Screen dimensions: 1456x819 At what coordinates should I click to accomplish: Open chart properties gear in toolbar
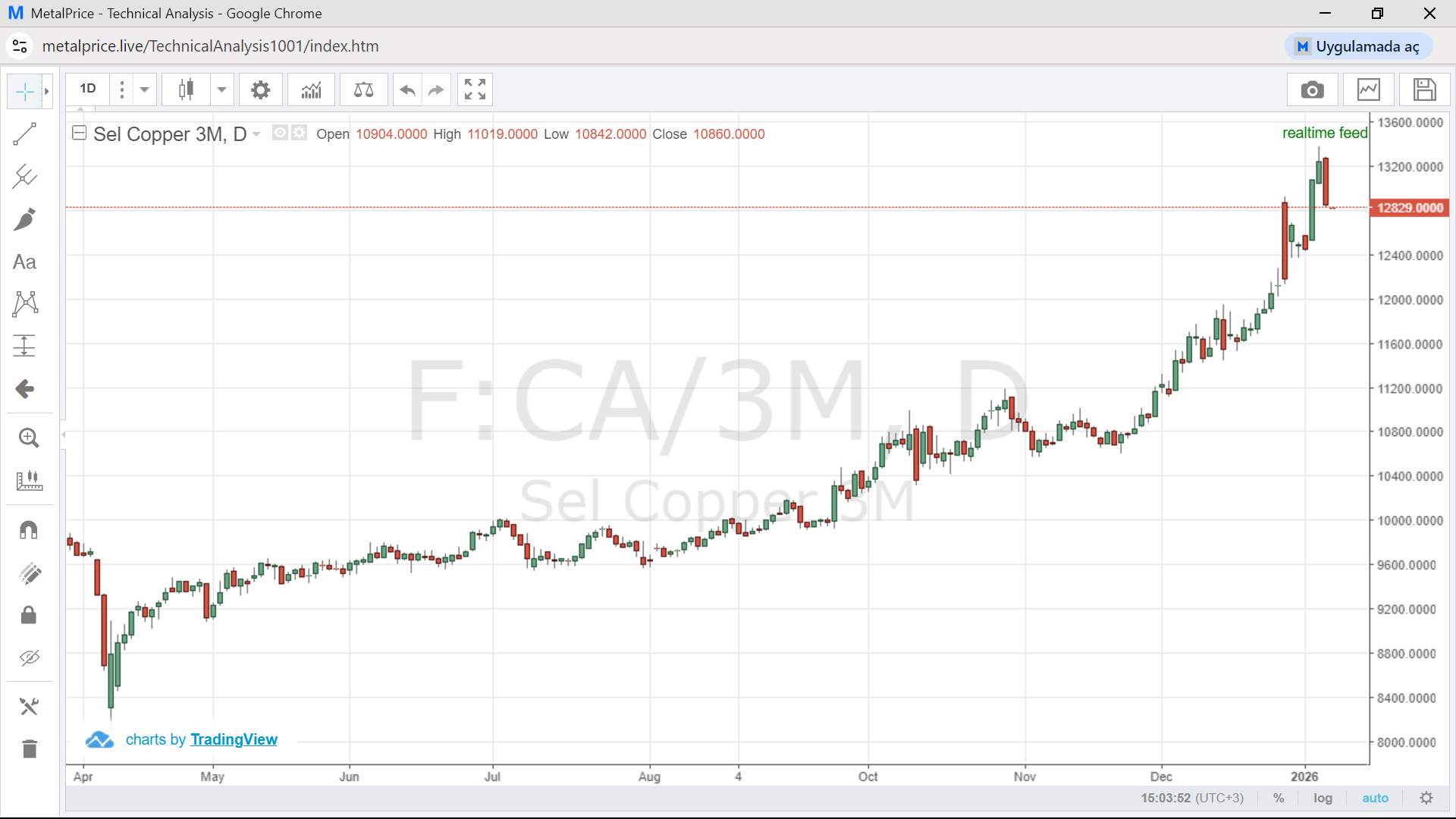pos(260,90)
